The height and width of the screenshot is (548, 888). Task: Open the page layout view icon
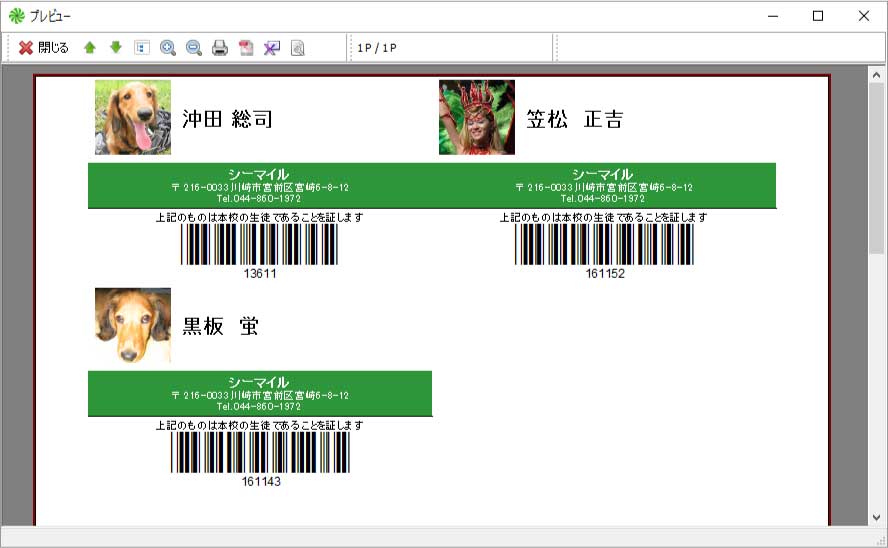pyautogui.click(x=142, y=48)
